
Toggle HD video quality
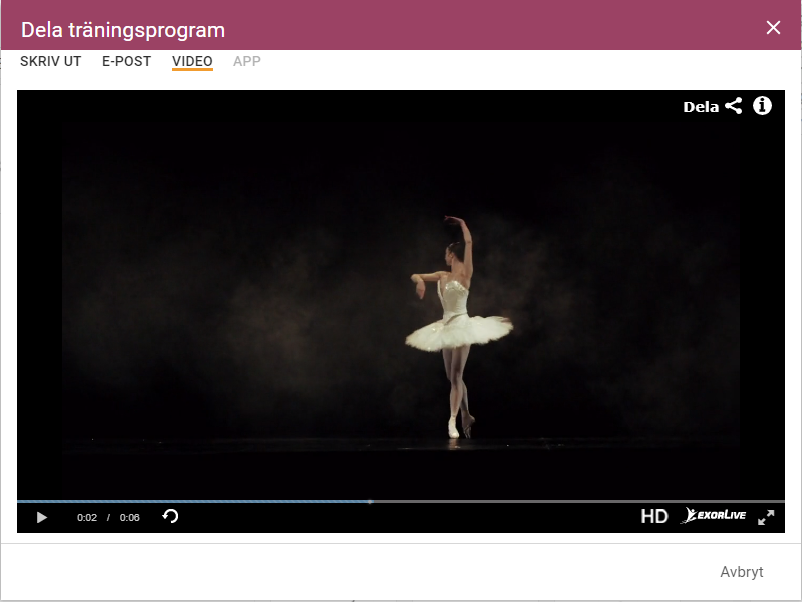pos(654,517)
